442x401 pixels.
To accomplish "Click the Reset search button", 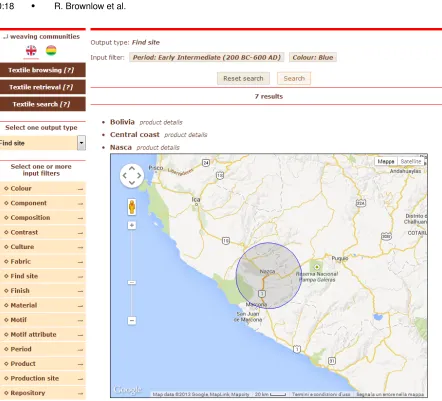I will 243,78.
